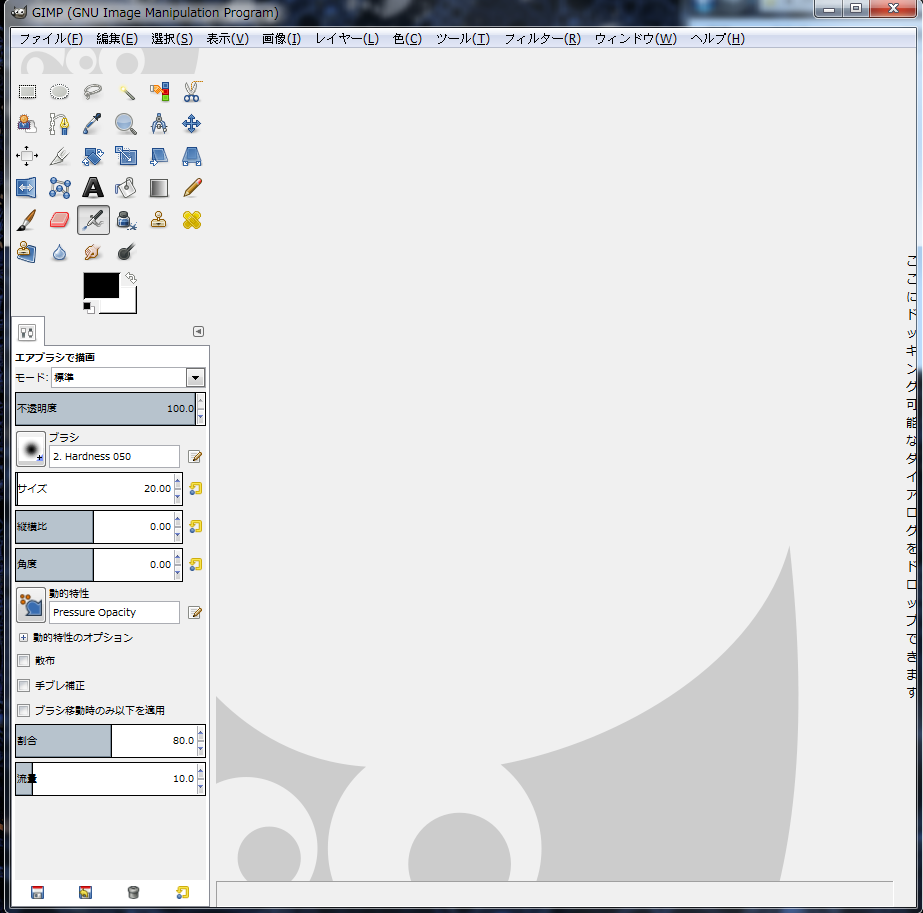Restore a saved tool preset

[x=85, y=892]
